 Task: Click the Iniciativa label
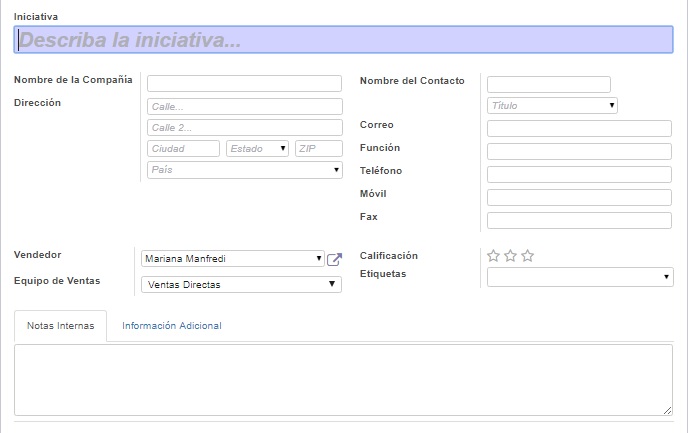[x=36, y=17]
